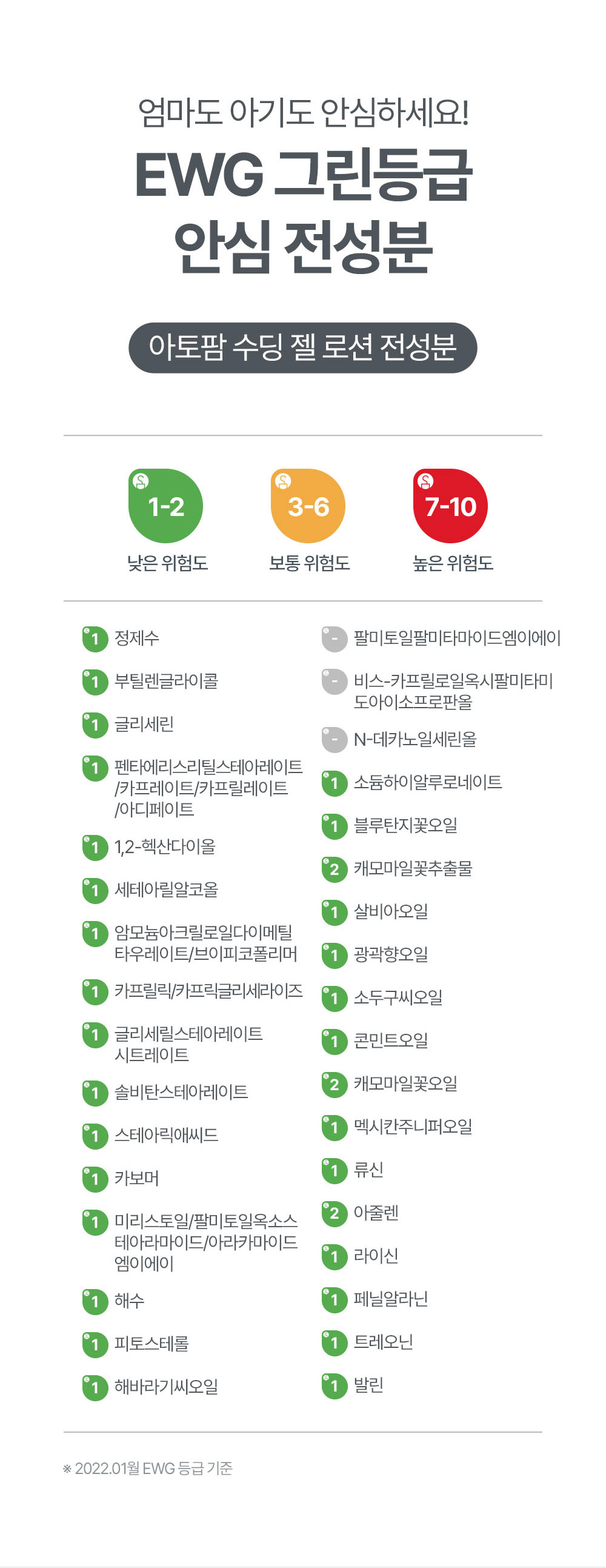Click the grade 1 icon beside 해바라기씨오일
This screenshot has width=606, height=1568.
coord(95,1388)
